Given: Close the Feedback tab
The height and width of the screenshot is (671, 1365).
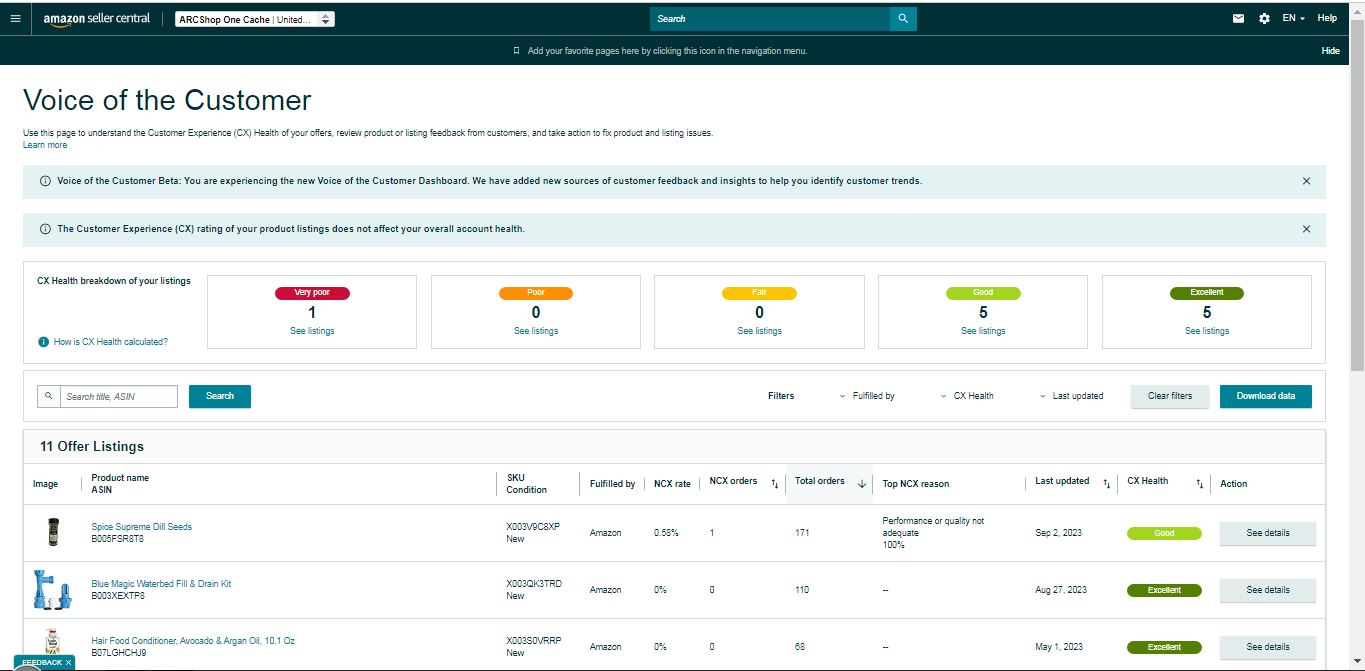Looking at the screenshot, I should [x=69, y=663].
